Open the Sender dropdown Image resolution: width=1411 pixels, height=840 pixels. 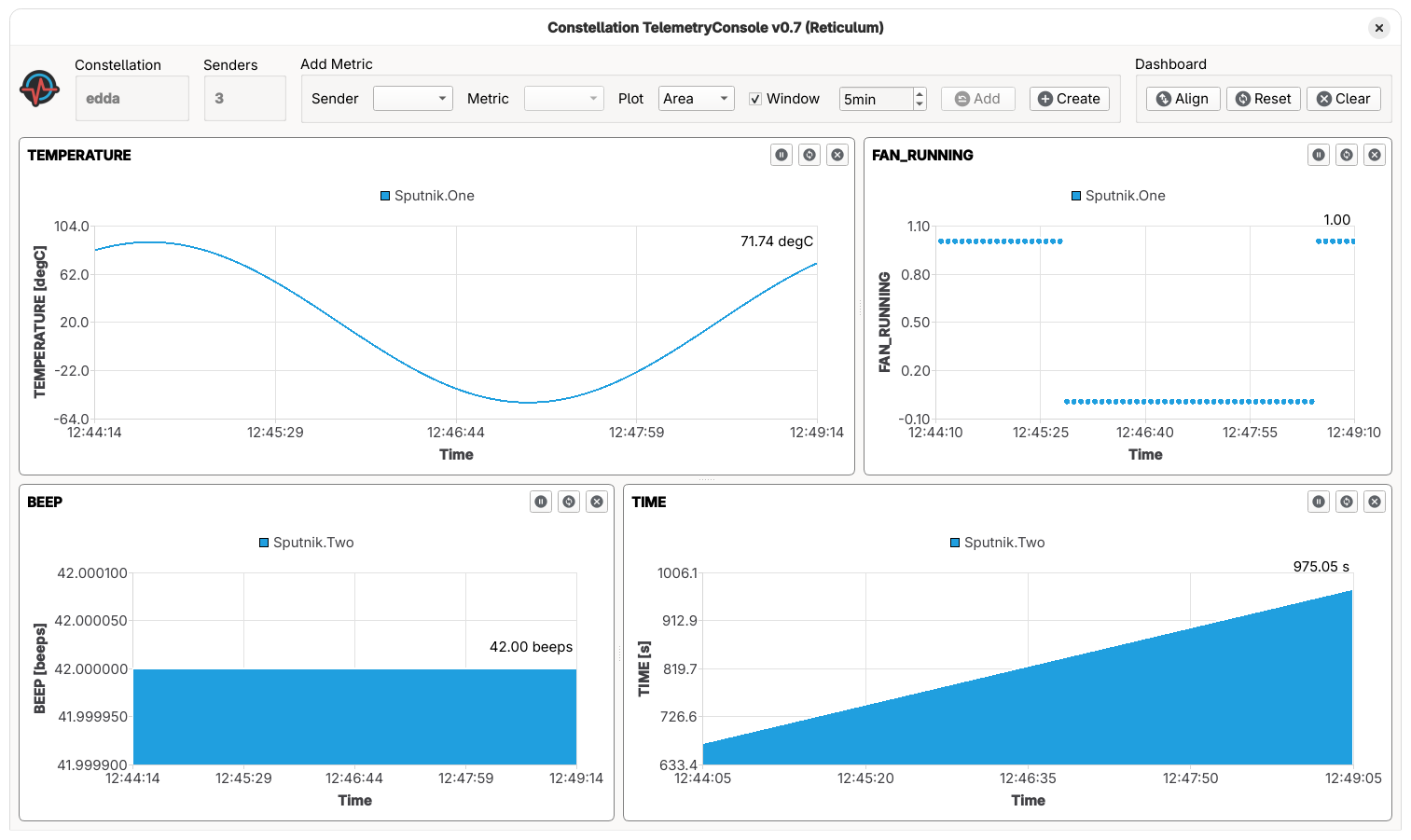[x=412, y=98]
